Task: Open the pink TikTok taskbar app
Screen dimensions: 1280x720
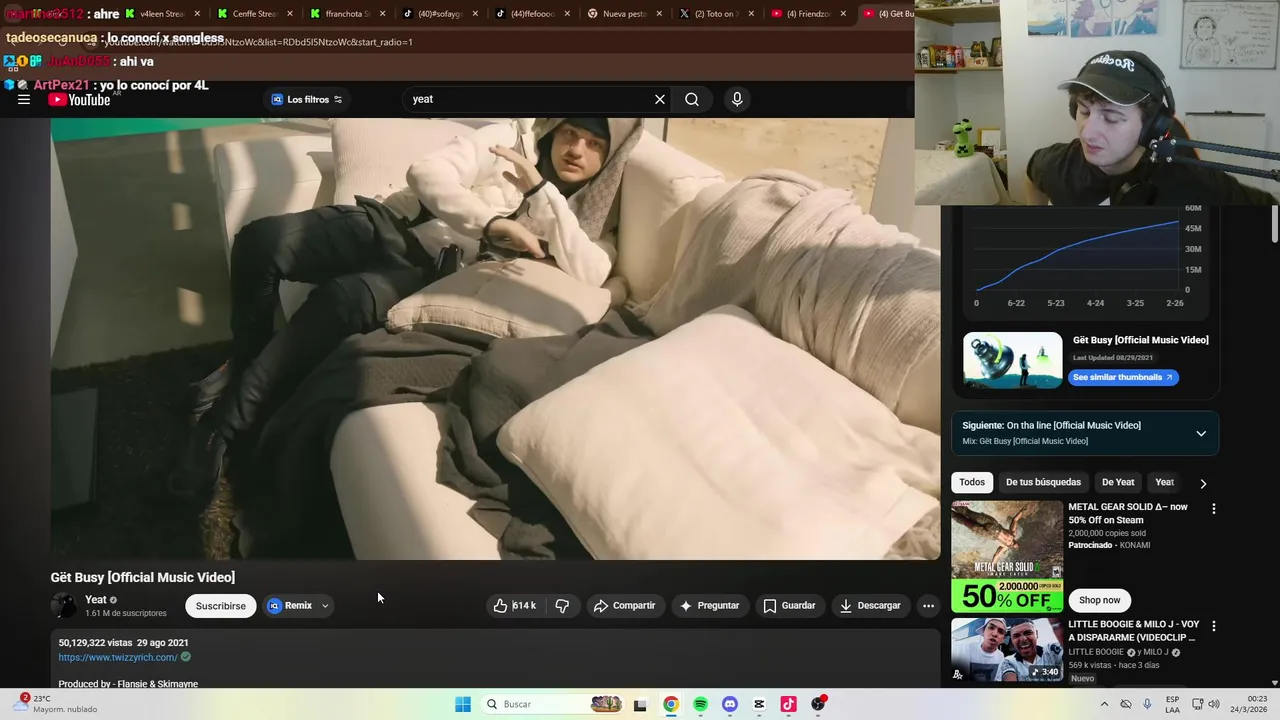Action: click(788, 704)
